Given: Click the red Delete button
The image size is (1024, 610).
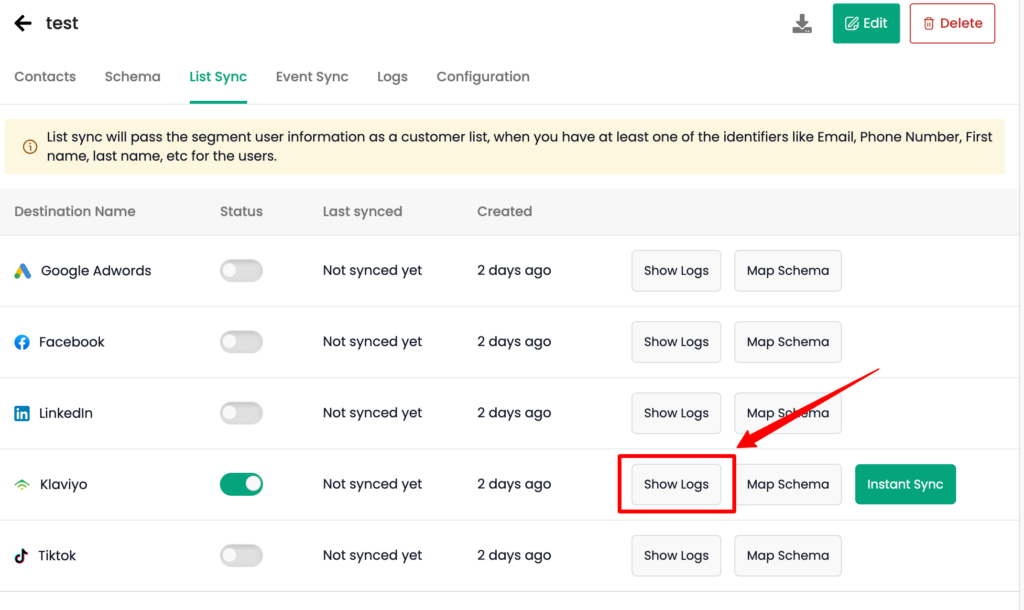Looking at the screenshot, I should tap(952, 24).
